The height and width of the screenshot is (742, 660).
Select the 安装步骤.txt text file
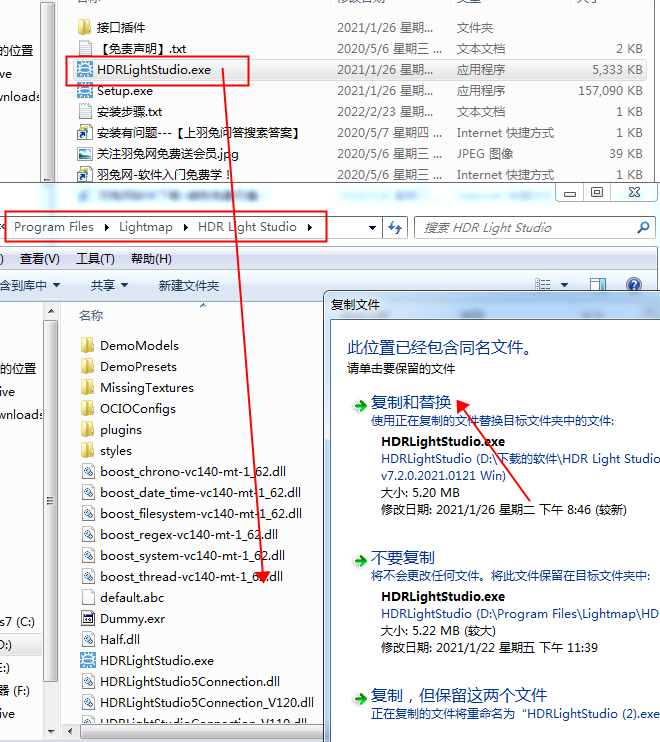coord(129,112)
